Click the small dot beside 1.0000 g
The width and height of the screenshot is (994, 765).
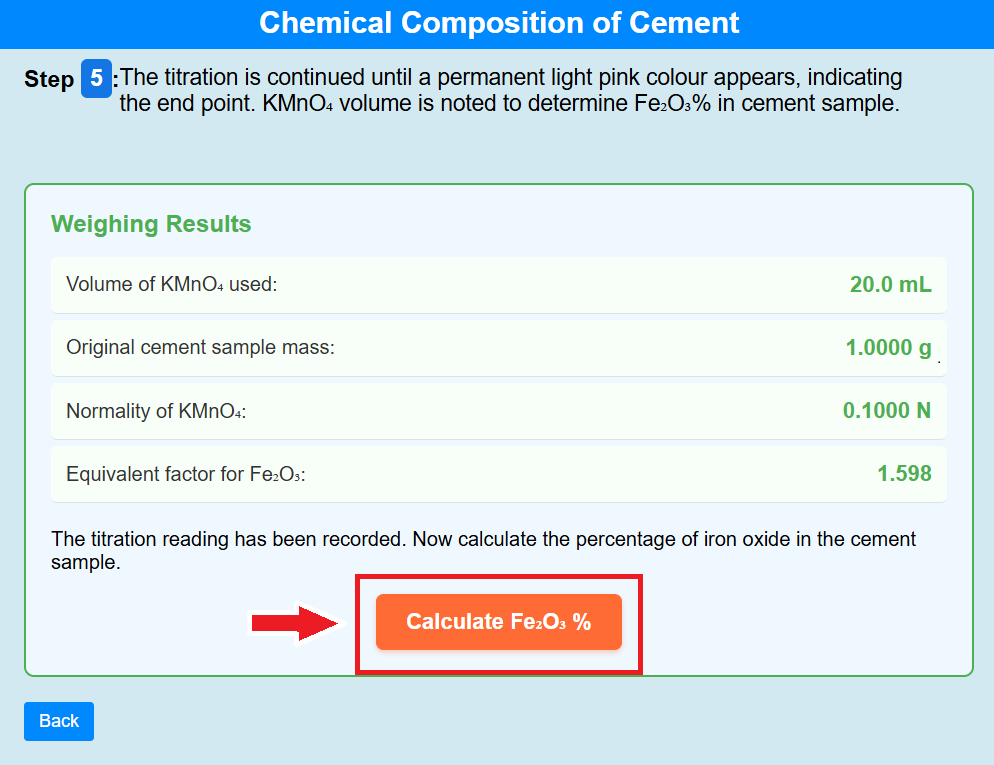(939, 360)
